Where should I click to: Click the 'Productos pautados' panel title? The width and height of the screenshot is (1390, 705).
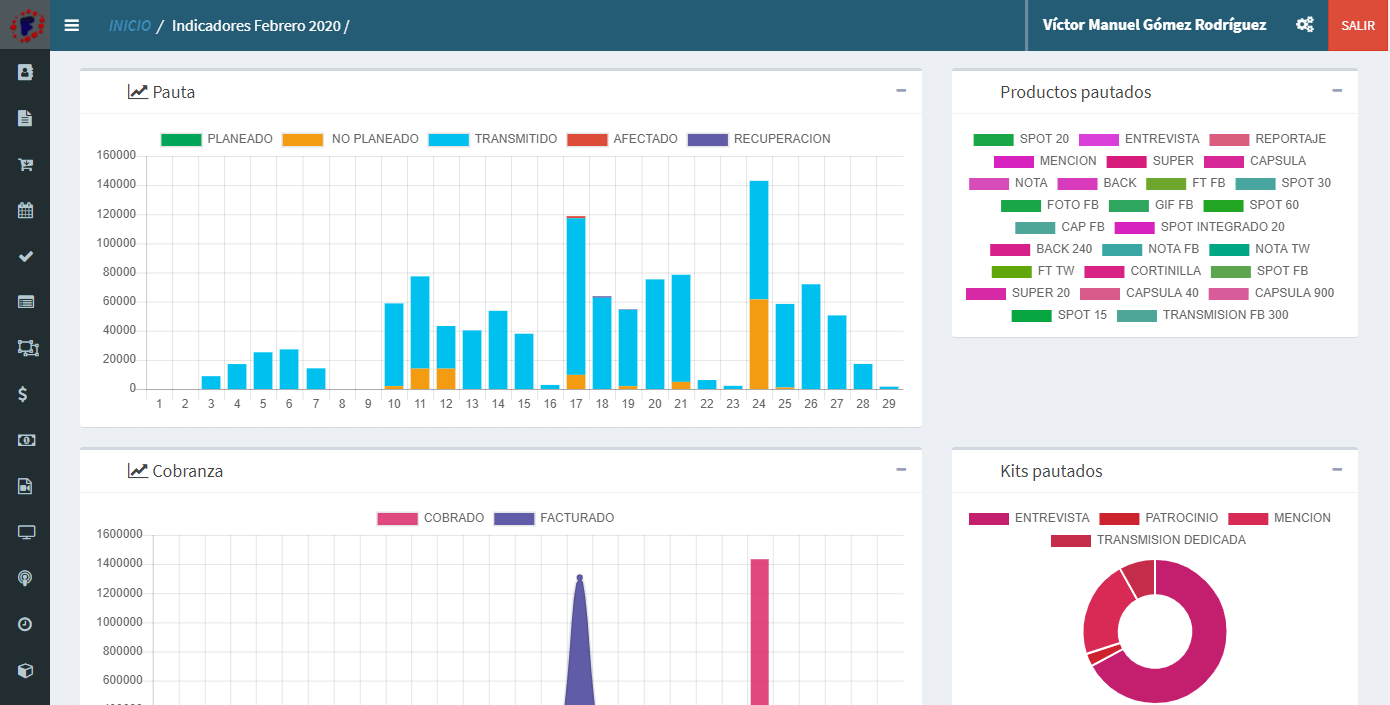click(1076, 92)
